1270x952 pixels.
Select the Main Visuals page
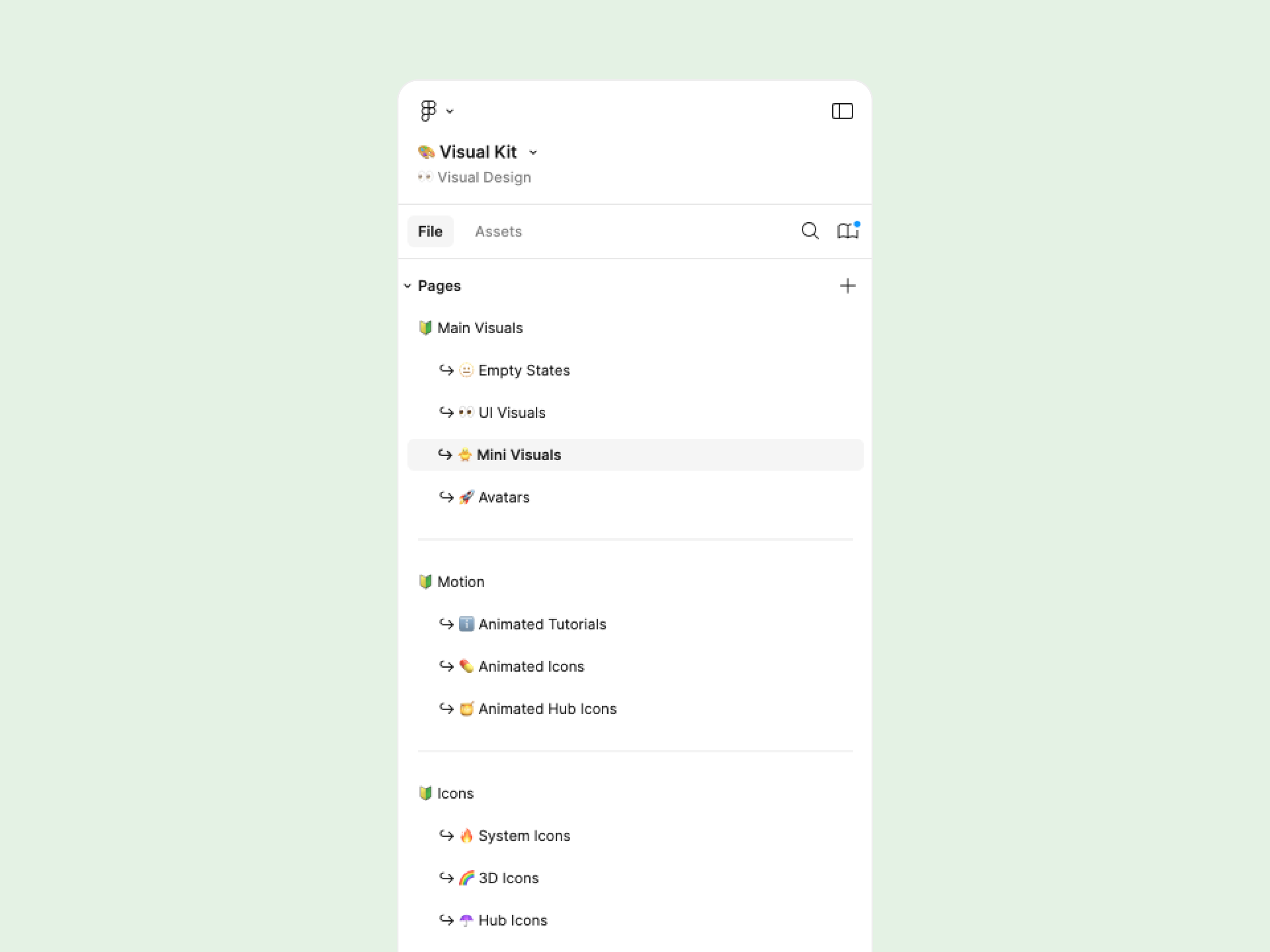pyautogui.click(x=479, y=328)
